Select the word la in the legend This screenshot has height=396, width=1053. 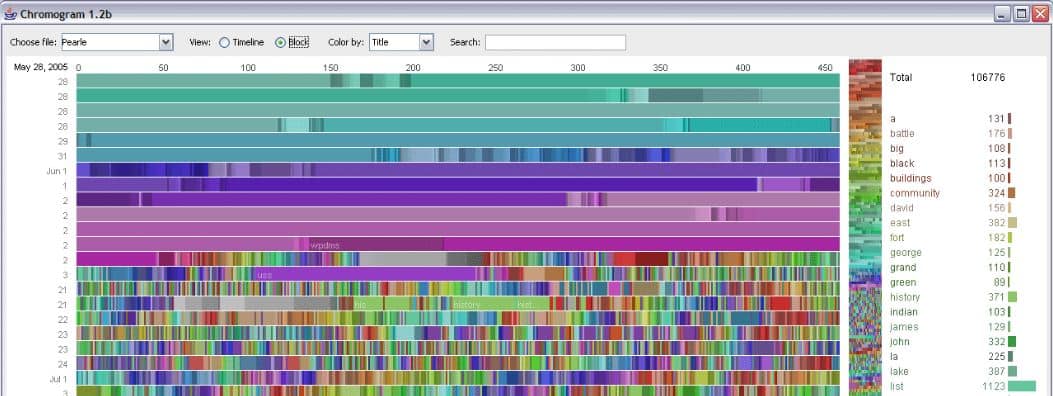(x=894, y=356)
